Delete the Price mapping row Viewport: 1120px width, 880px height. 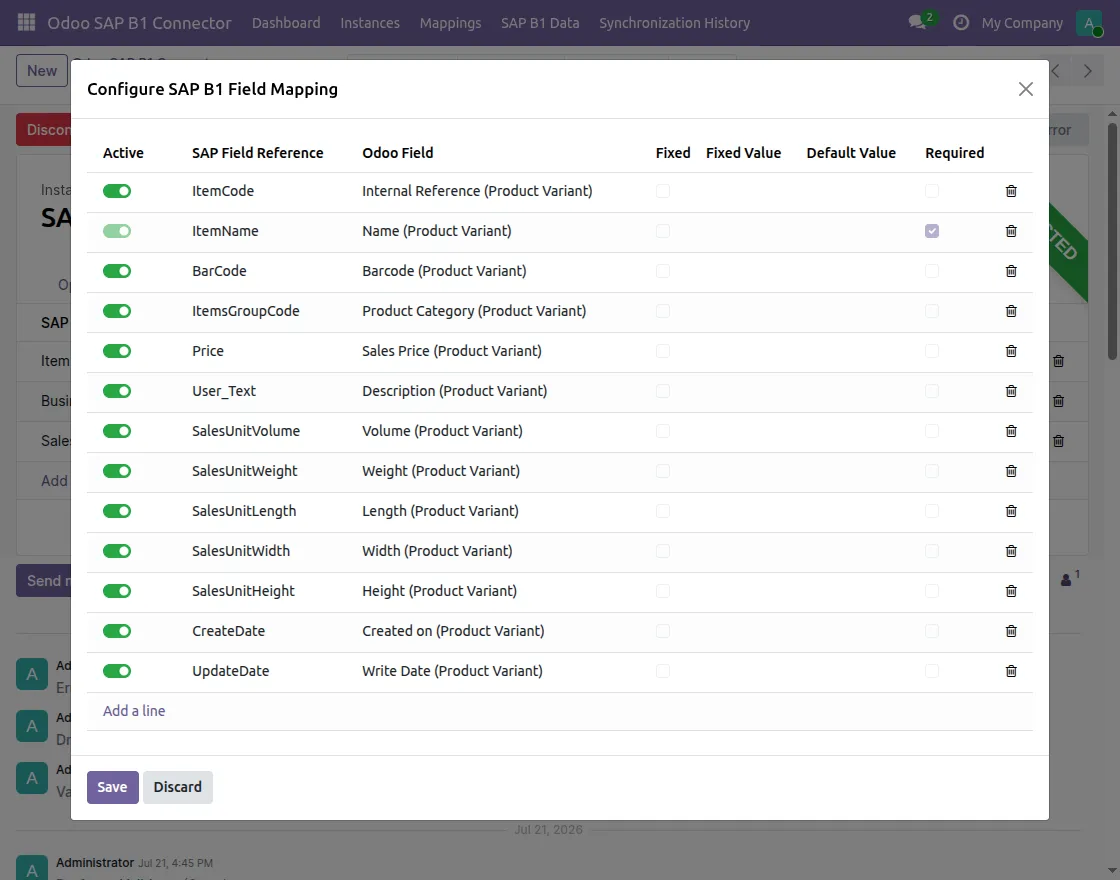(1011, 351)
